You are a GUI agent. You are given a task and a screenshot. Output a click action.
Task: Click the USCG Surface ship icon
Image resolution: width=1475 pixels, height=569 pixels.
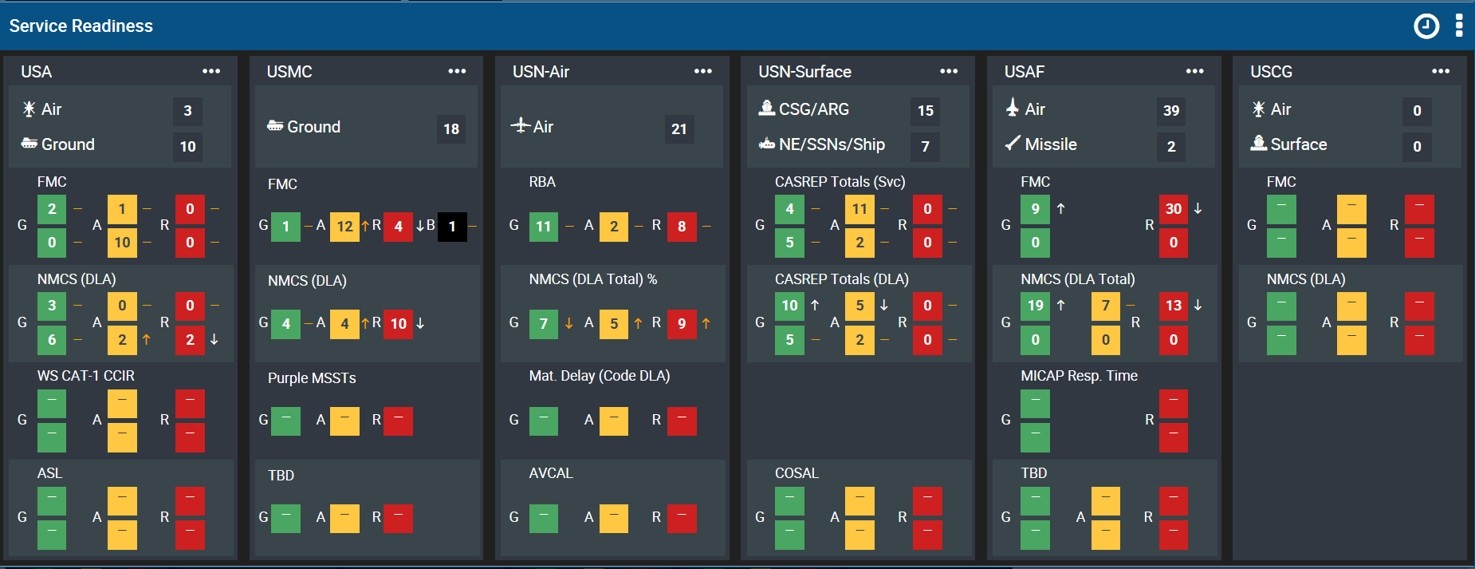pos(1259,144)
